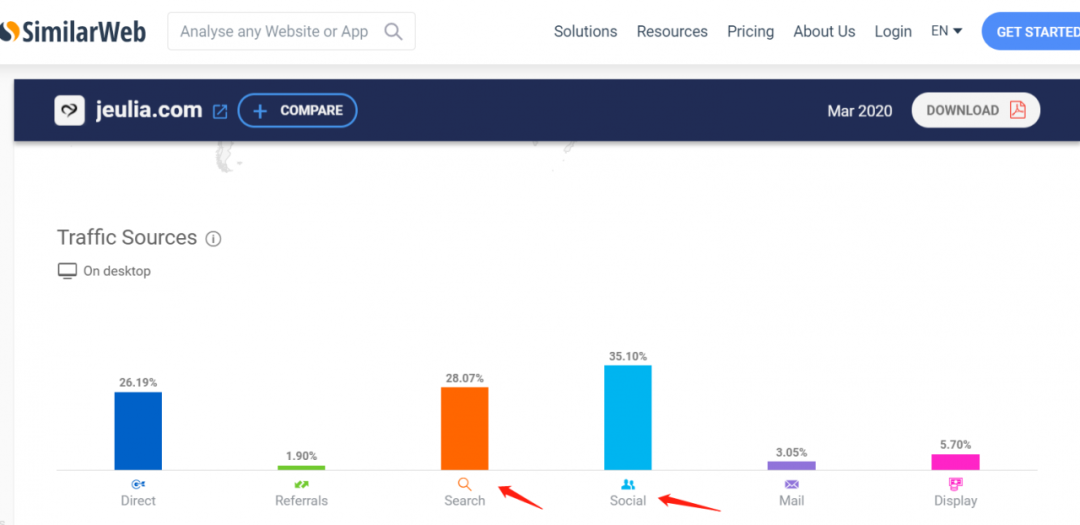Screen dimensions: 1080x525
Task: Click the Login link
Action: point(893,32)
